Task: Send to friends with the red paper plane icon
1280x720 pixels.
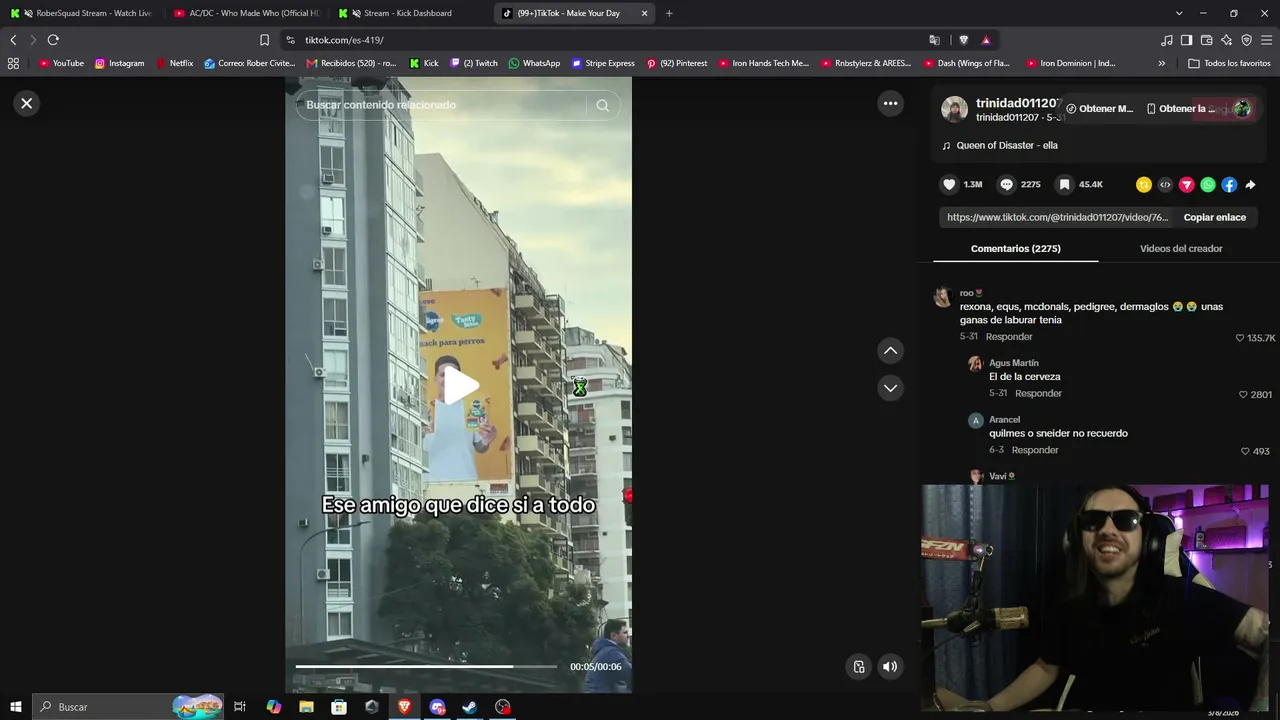Action: tap(1187, 185)
